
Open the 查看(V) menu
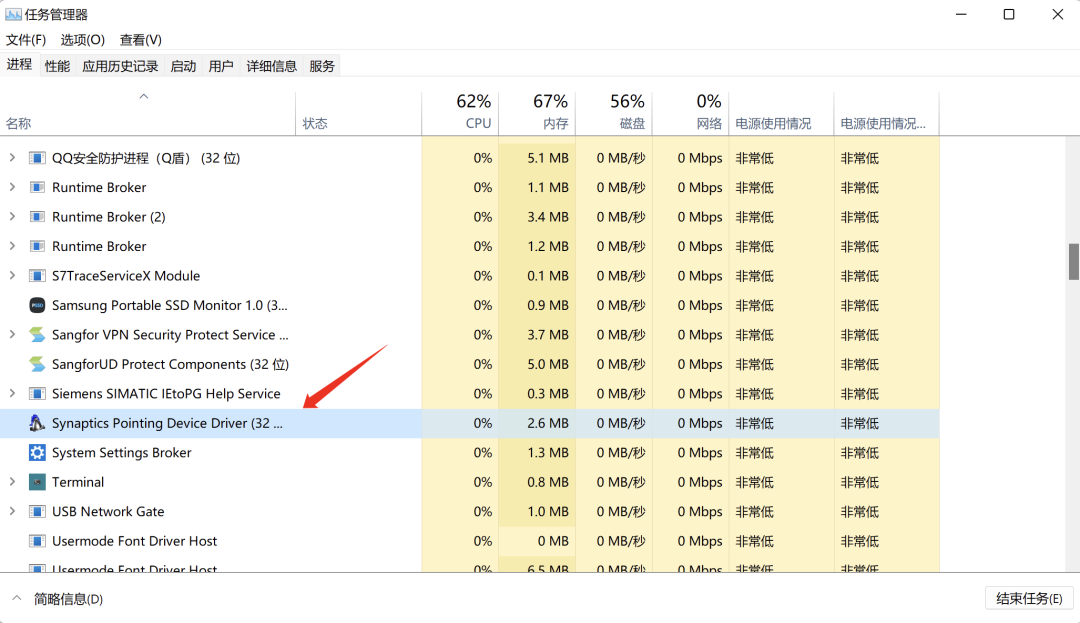click(x=141, y=40)
